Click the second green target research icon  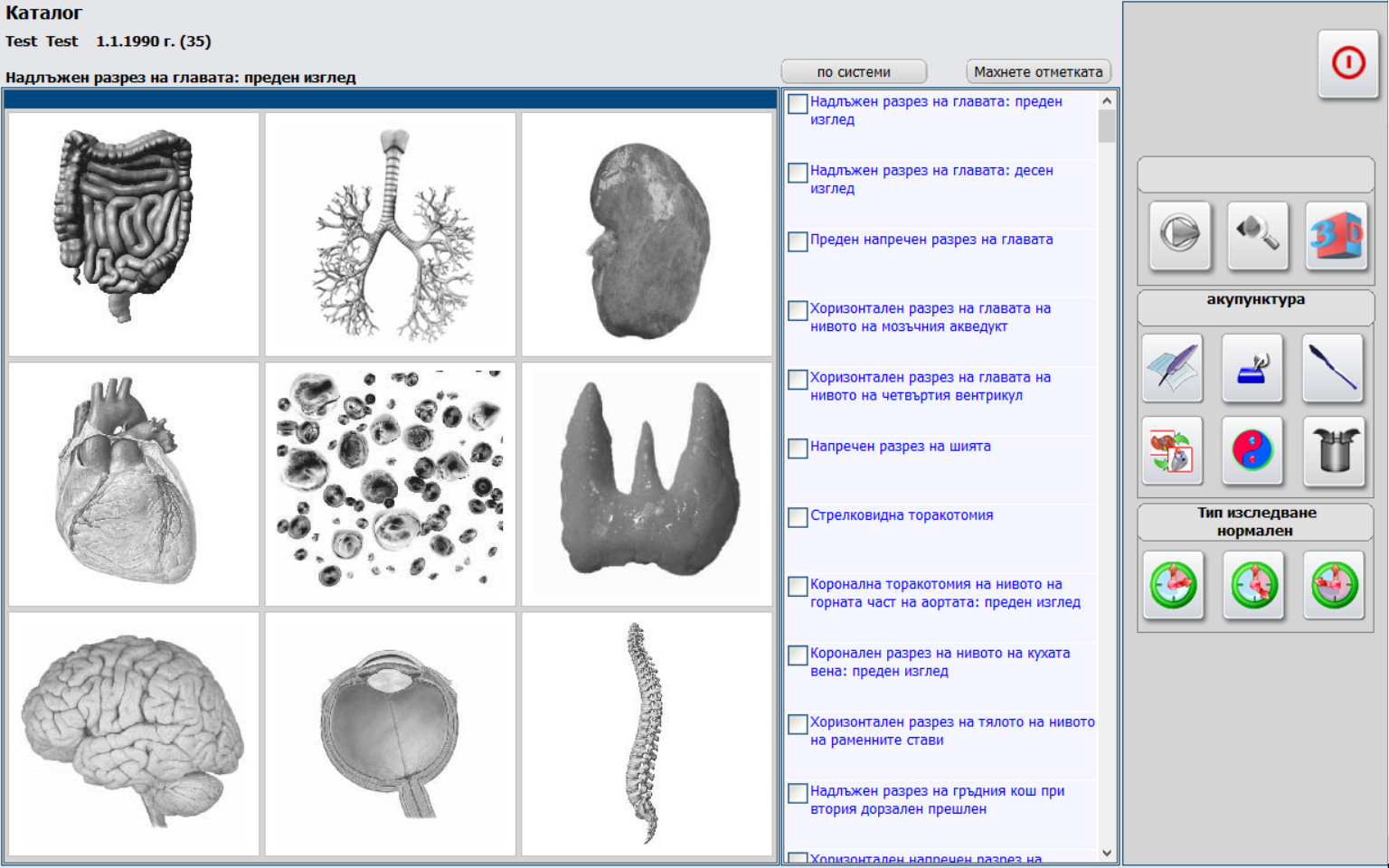pos(1253,584)
